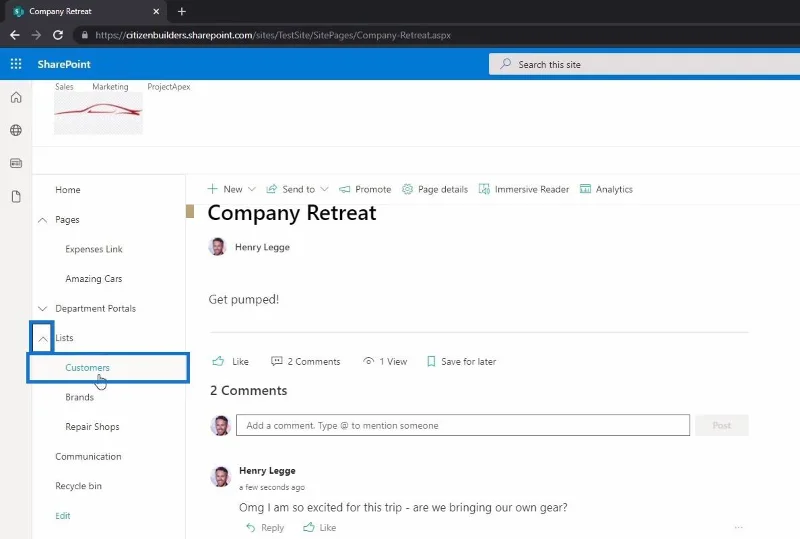The height and width of the screenshot is (539, 800).
Task: Open My files document icon in app bar
Action: [16, 197]
